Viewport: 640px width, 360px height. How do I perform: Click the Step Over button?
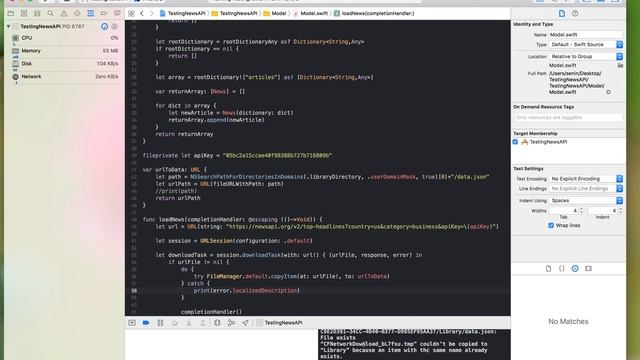click(175, 323)
